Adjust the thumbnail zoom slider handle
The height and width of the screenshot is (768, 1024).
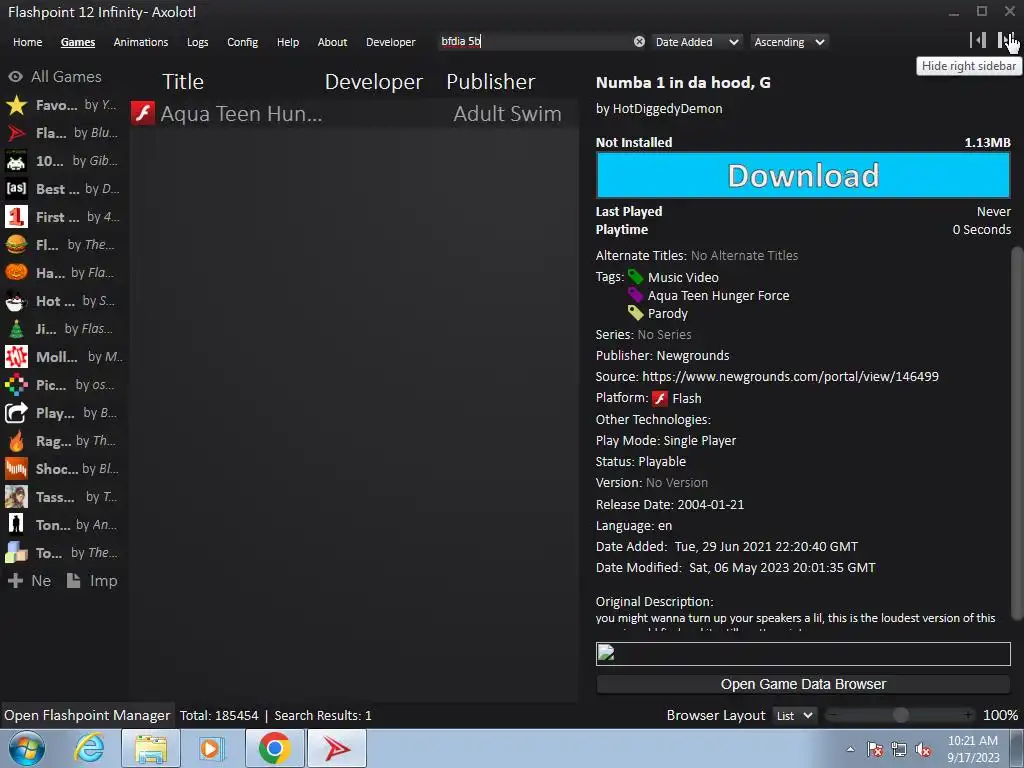tap(901, 715)
